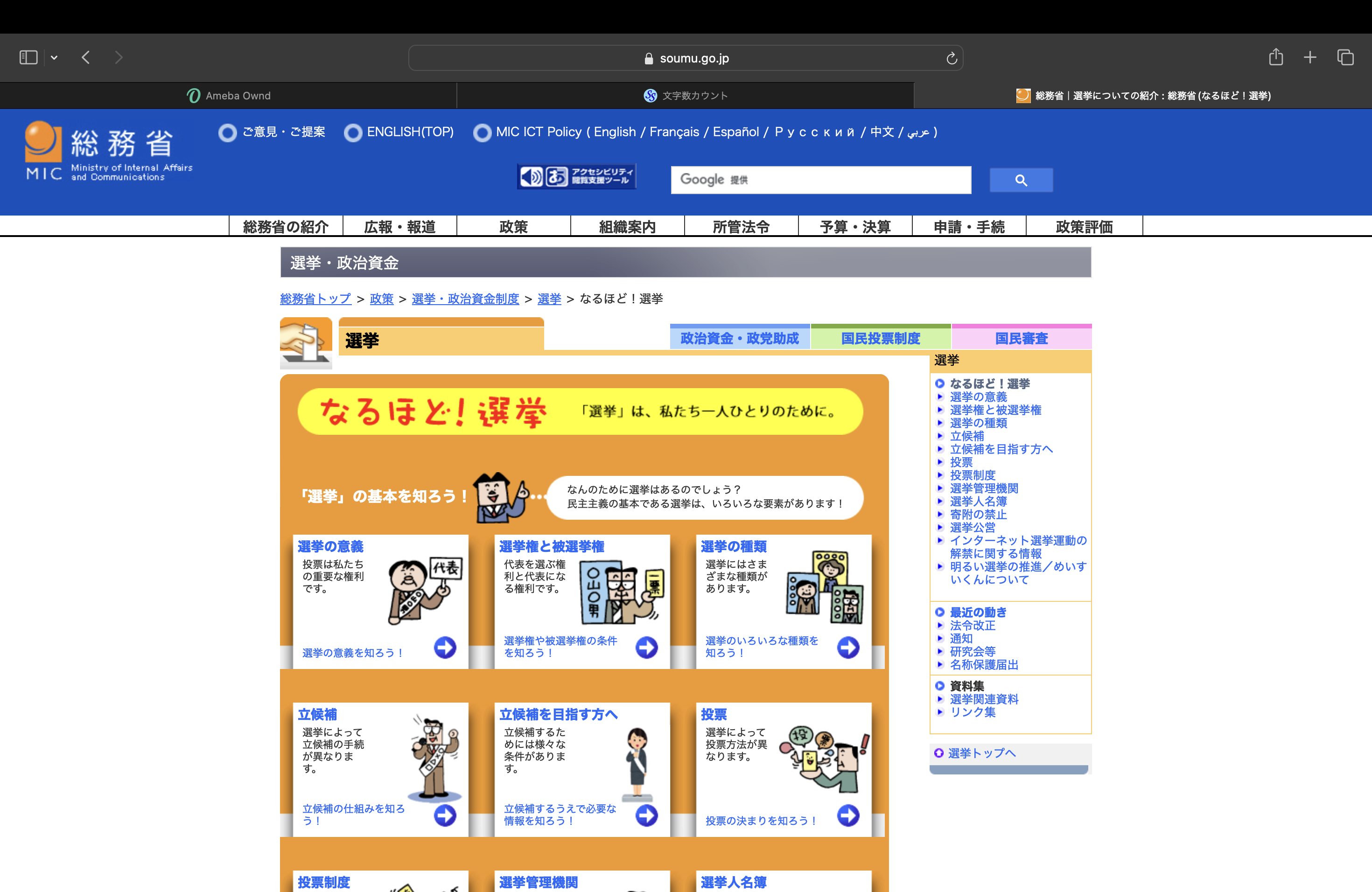
Task: Open sidebar link 寄附の禁止
Action: pos(978,514)
